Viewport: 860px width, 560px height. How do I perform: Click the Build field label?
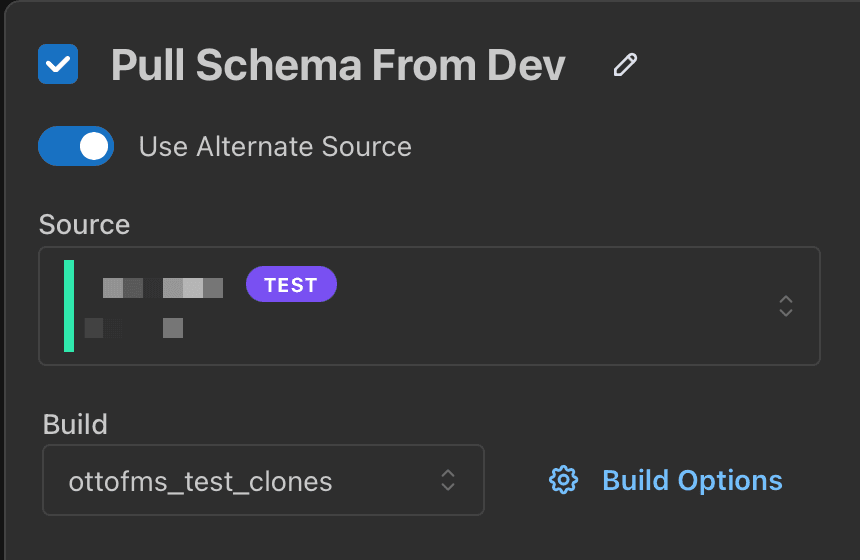[75, 424]
